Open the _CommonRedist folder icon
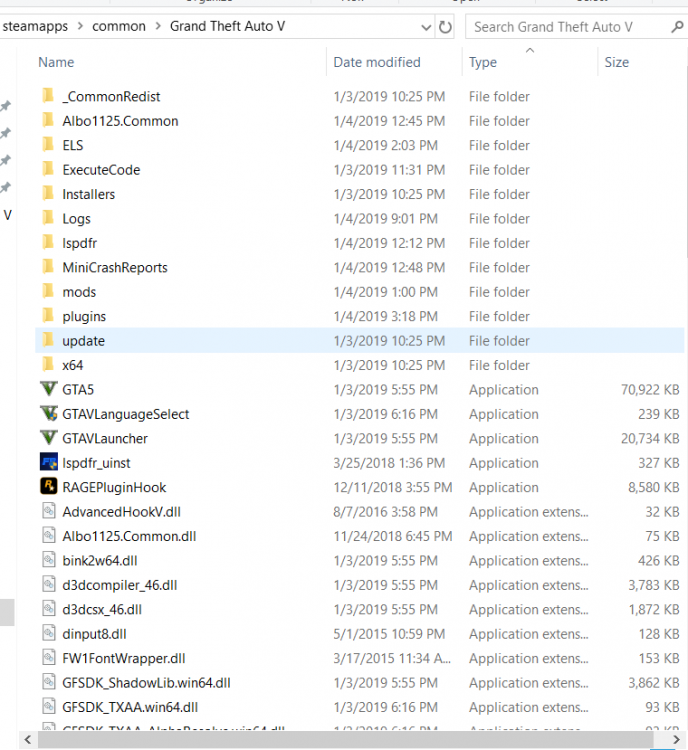This screenshot has height=750, width=688. (48, 96)
